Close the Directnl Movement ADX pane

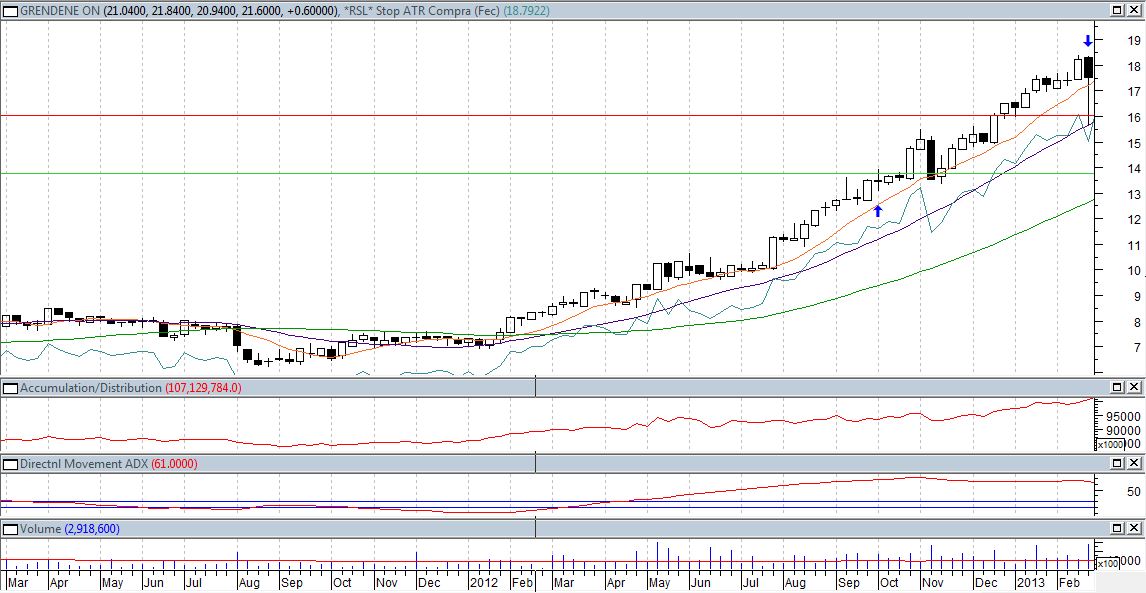click(1134, 464)
